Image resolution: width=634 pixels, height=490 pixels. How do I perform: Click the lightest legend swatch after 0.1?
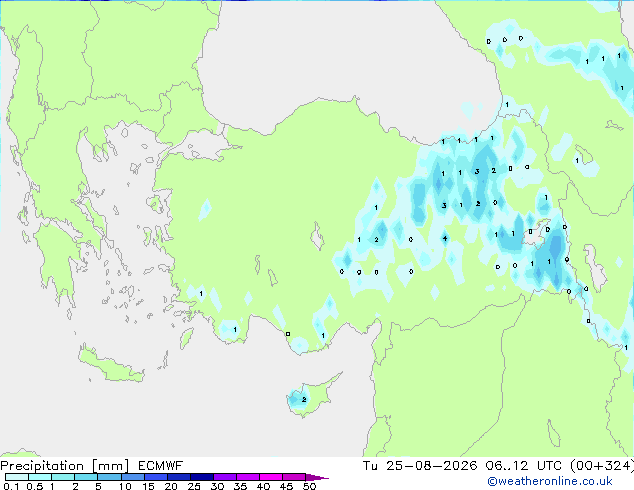point(17,477)
